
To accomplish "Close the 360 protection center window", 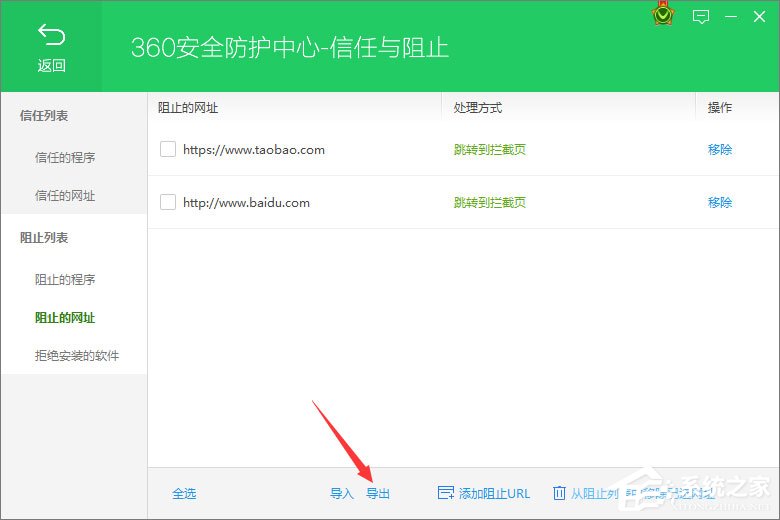I will click(762, 17).
